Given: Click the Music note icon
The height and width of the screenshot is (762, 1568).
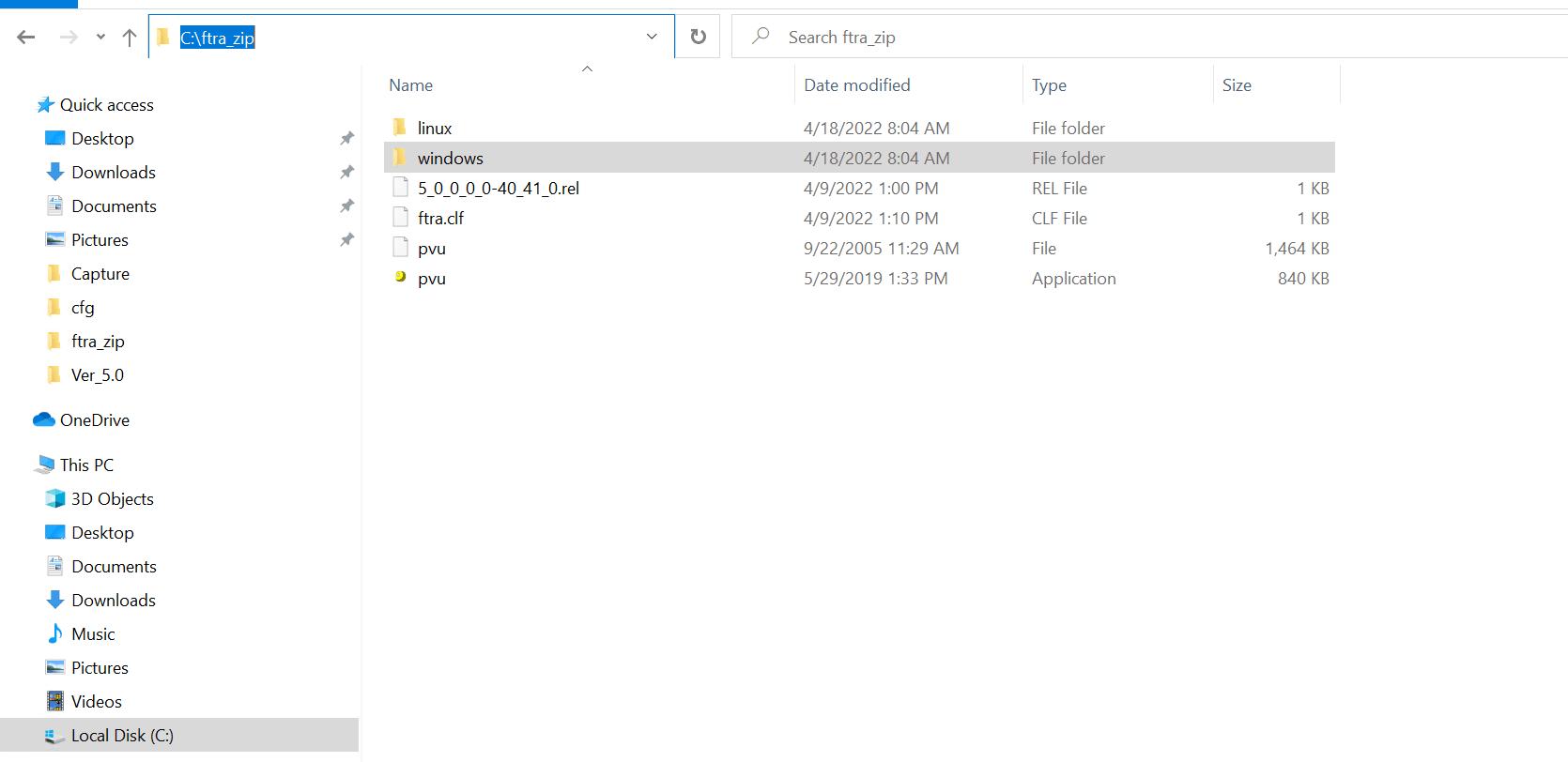Looking at the screenshot, I should coord(55,633).
